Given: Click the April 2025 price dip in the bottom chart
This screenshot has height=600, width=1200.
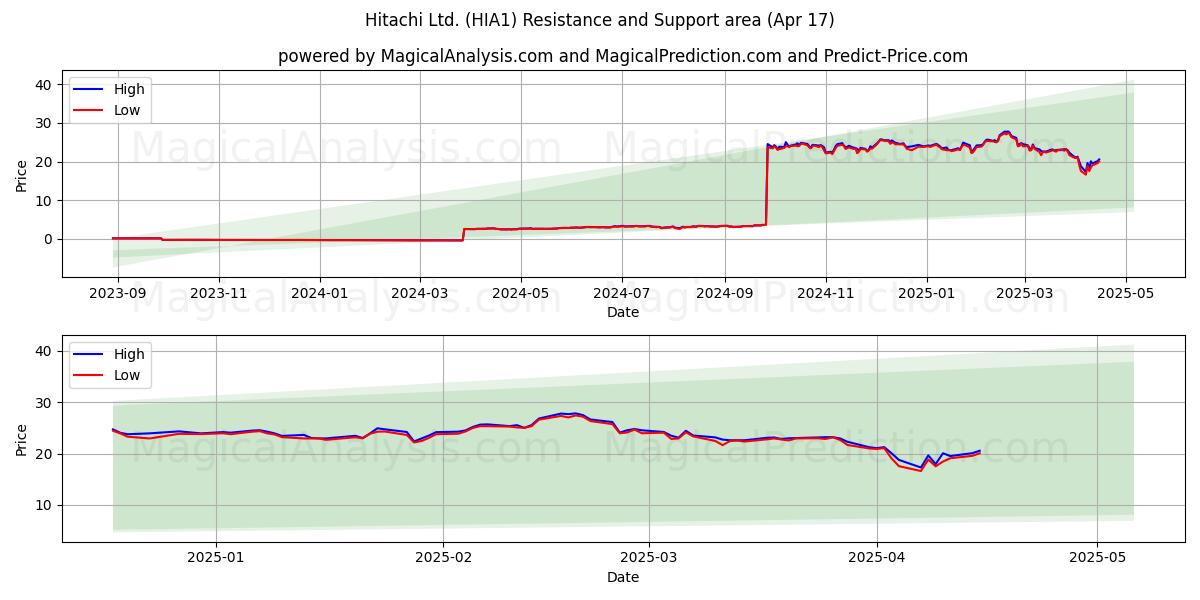Looking at the screenshot, I should point(921,468).
